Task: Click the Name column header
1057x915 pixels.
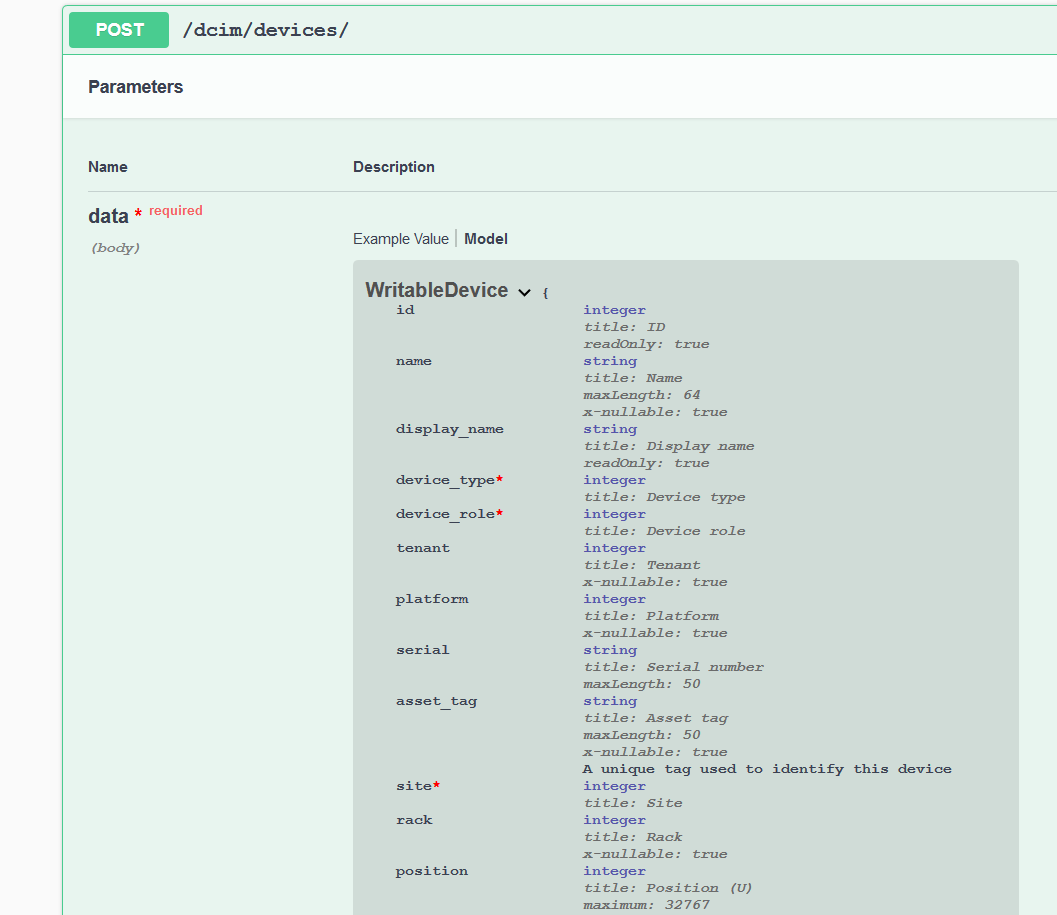Action: pos(107,166)
